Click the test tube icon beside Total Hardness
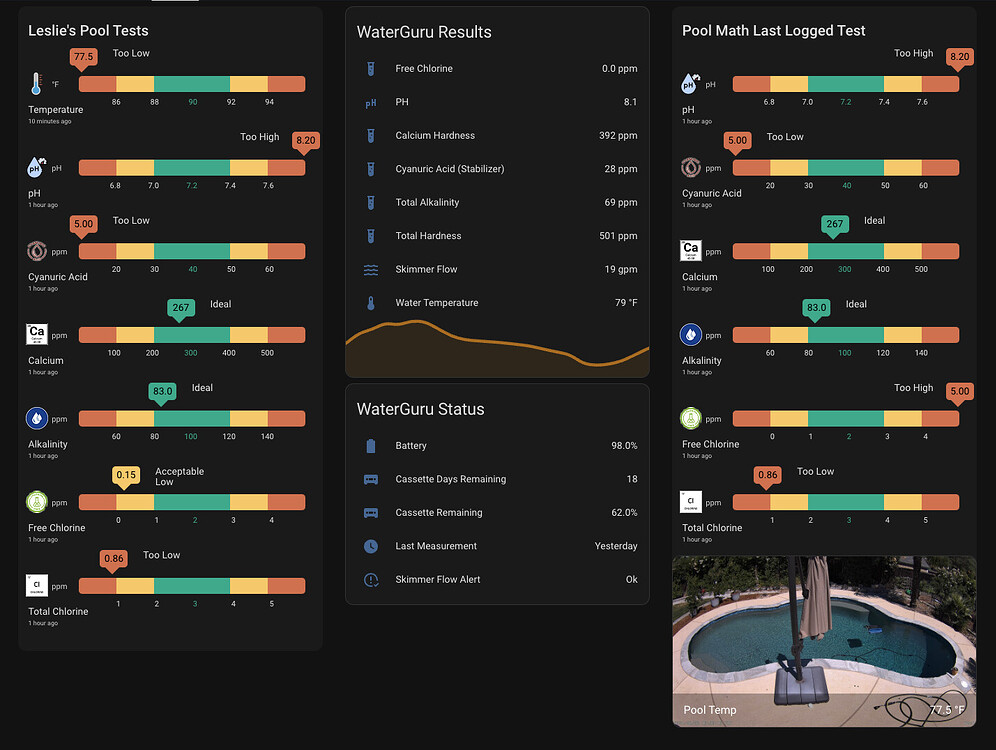This screenshot has height=750, width=996. [x=371, y=236]
